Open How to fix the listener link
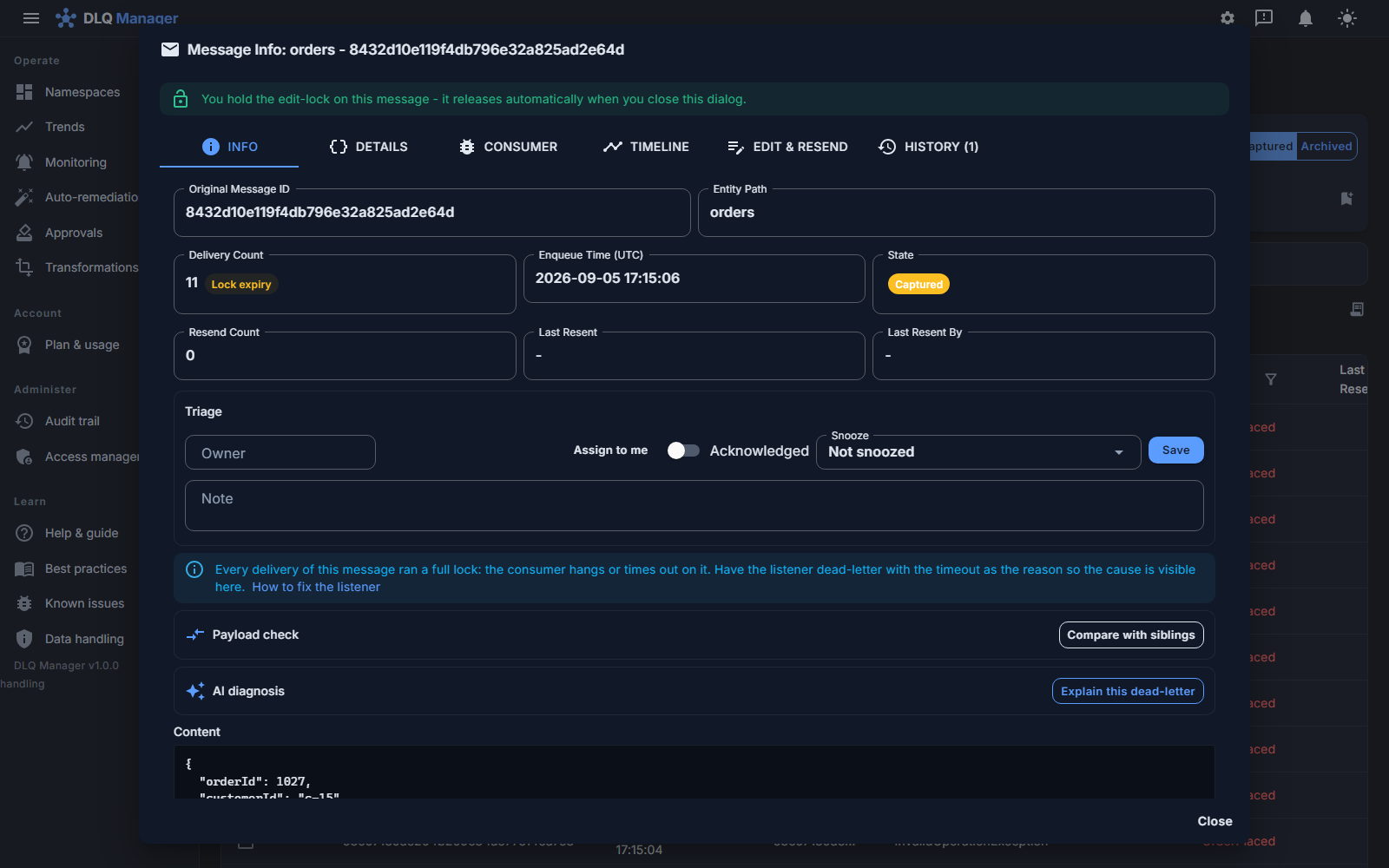Screen dimensions: 1389x868 click(316, 587)
